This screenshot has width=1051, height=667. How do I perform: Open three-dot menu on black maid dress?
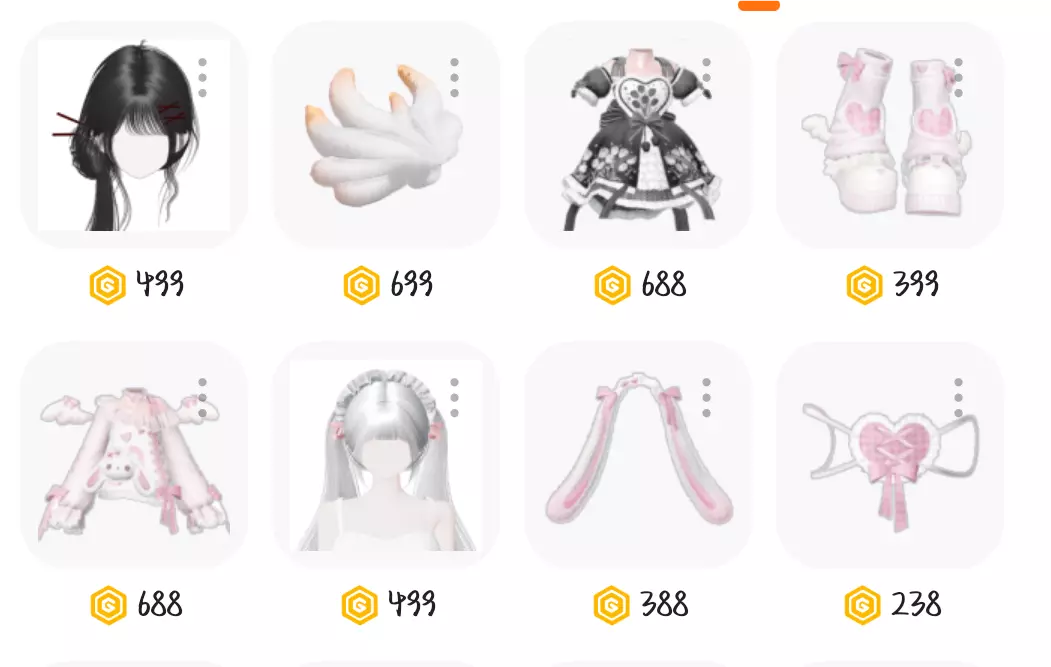[x=706, y=78]
